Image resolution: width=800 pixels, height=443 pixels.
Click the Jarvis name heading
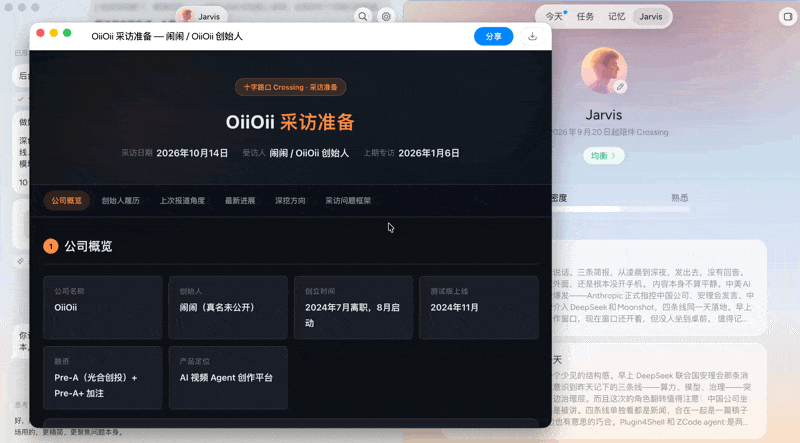coord(604,115)
